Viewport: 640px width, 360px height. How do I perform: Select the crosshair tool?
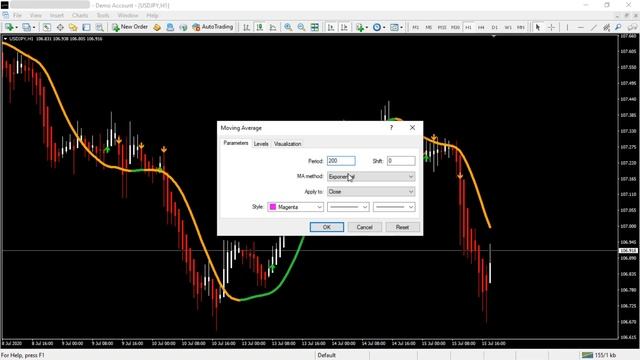[x=551, y=27]
